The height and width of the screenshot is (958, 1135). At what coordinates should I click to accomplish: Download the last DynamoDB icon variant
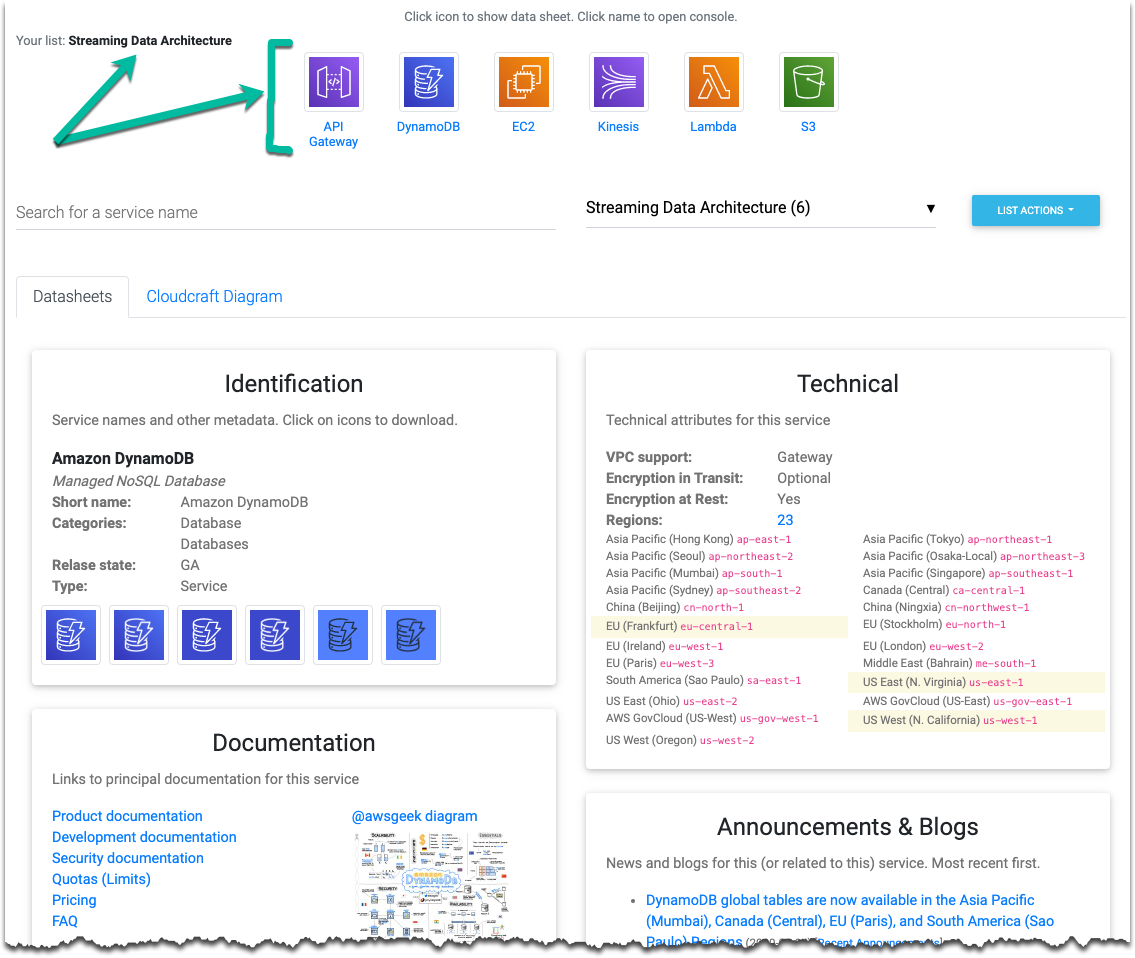coord(410,635)
